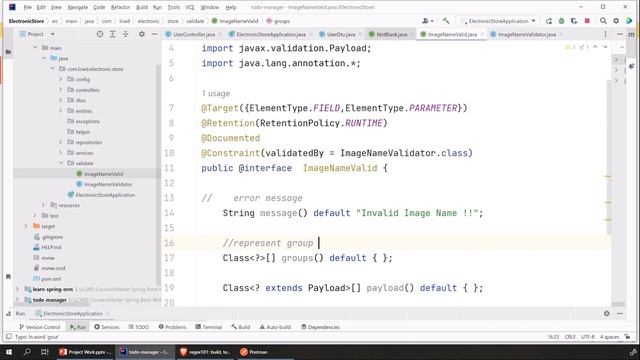Open the Refactor menu
The height and width of the screenshot is (360, 640).
(x=120, y=7)
